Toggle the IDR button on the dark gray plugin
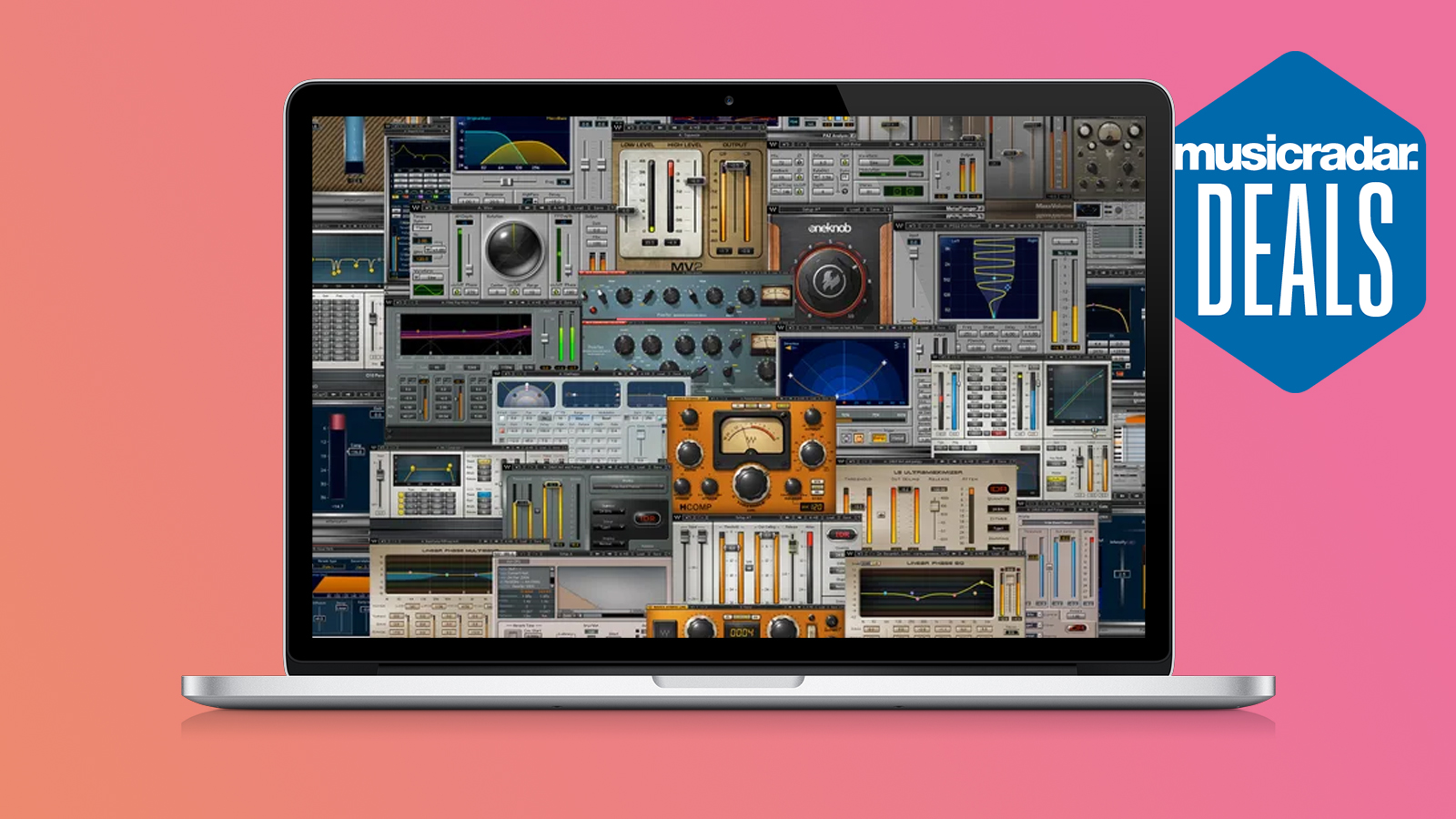The height and width of the screenshot is (819, 1456). [x=645, y=518]
